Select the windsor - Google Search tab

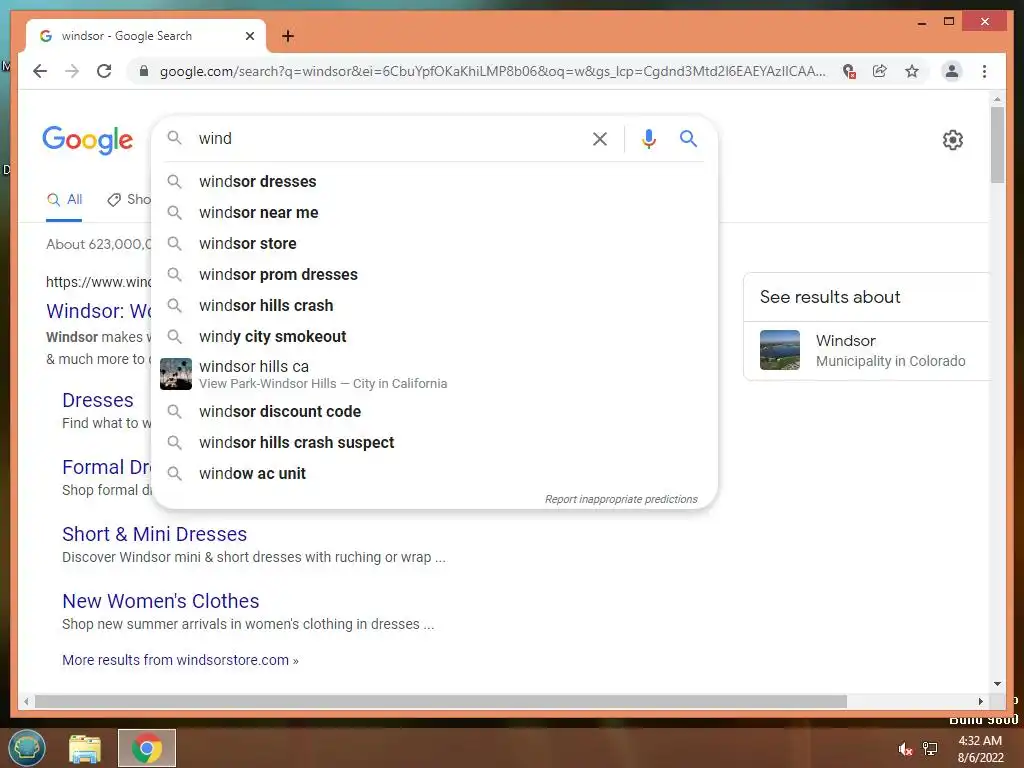point(146,36)
